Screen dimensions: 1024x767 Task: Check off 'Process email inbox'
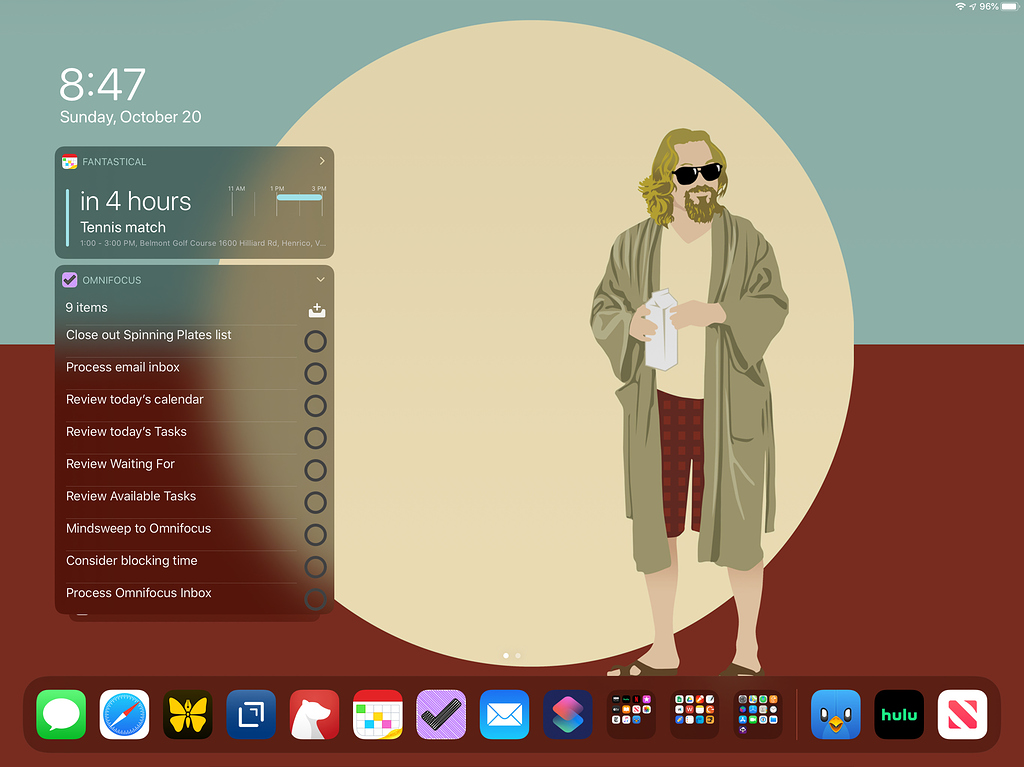coord(315,373)
